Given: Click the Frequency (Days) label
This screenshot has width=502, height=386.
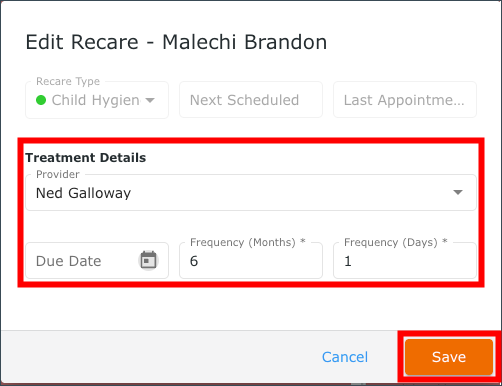Looking at the screenshot, I should 396,242.
